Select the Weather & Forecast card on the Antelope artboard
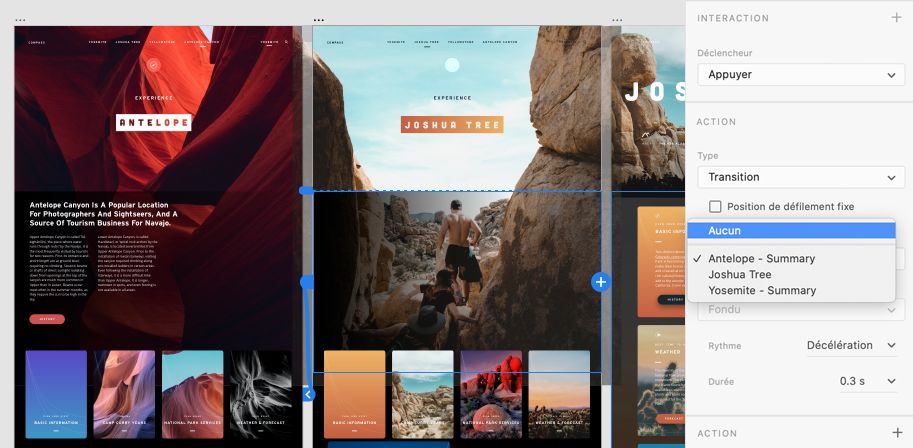 point(261,394)
